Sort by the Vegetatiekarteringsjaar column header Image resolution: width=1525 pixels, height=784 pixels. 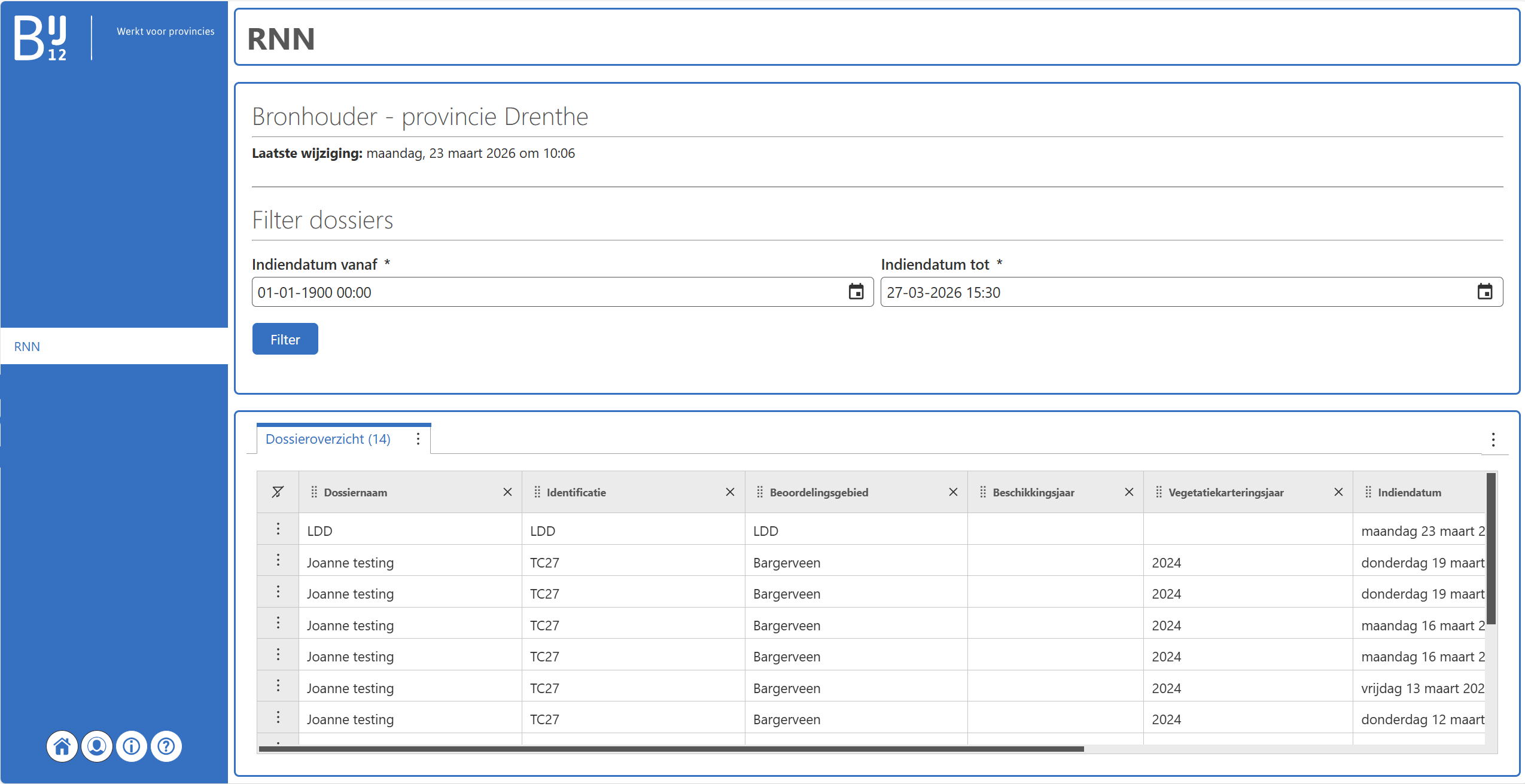[x=1226, y=492]
